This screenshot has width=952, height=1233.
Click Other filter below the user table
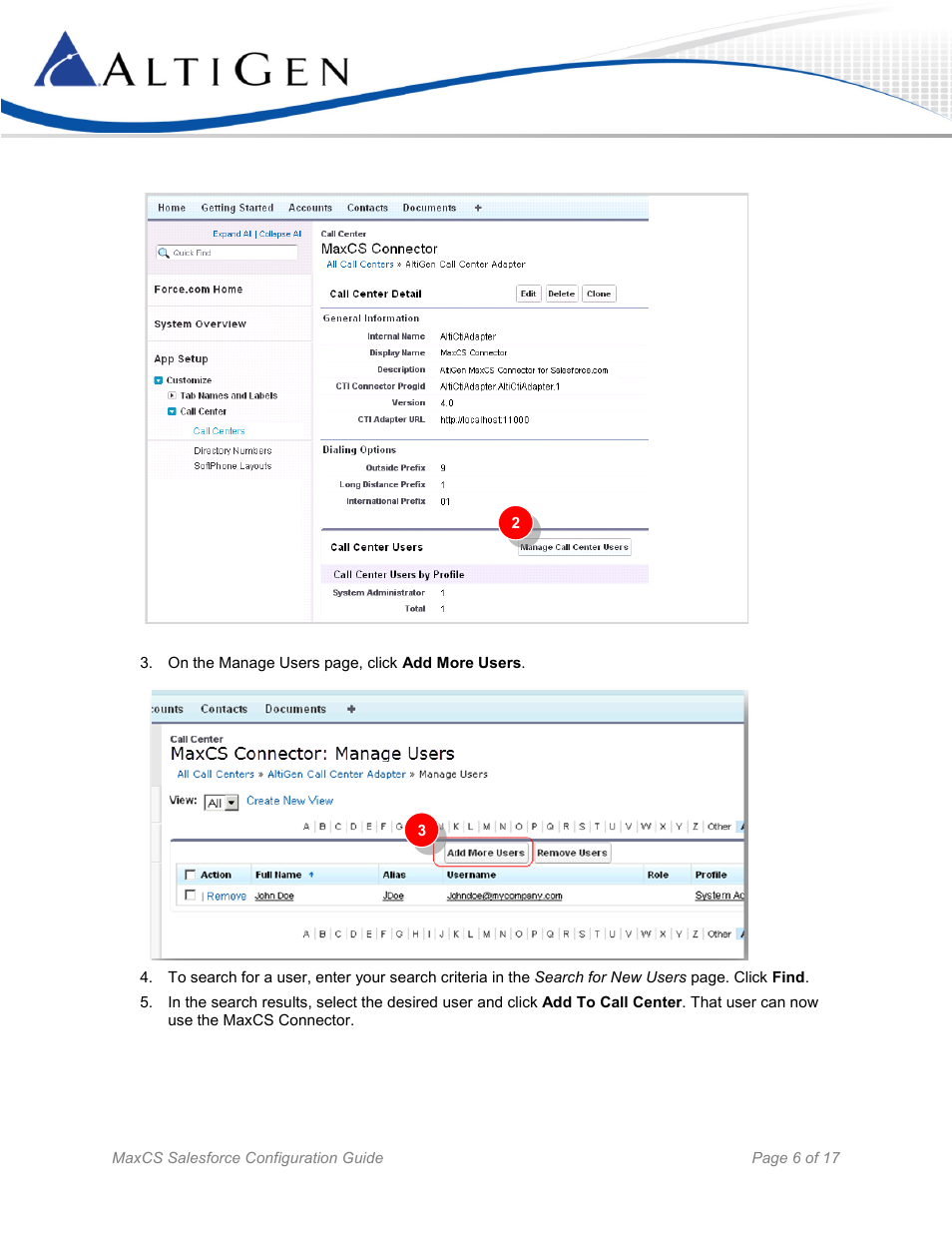tap(719, 934)
